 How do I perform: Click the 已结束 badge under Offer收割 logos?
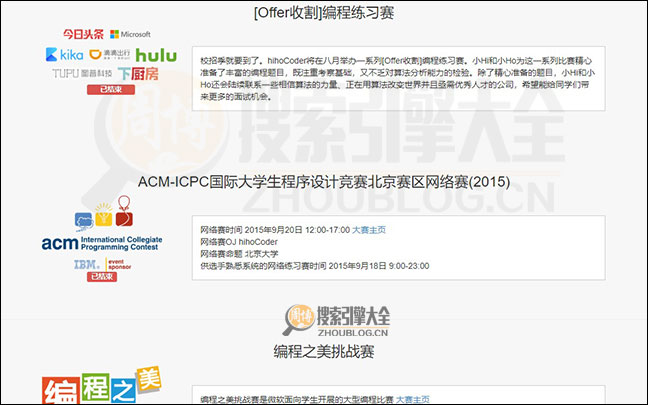pyautogui.click(x=111, y=90)
